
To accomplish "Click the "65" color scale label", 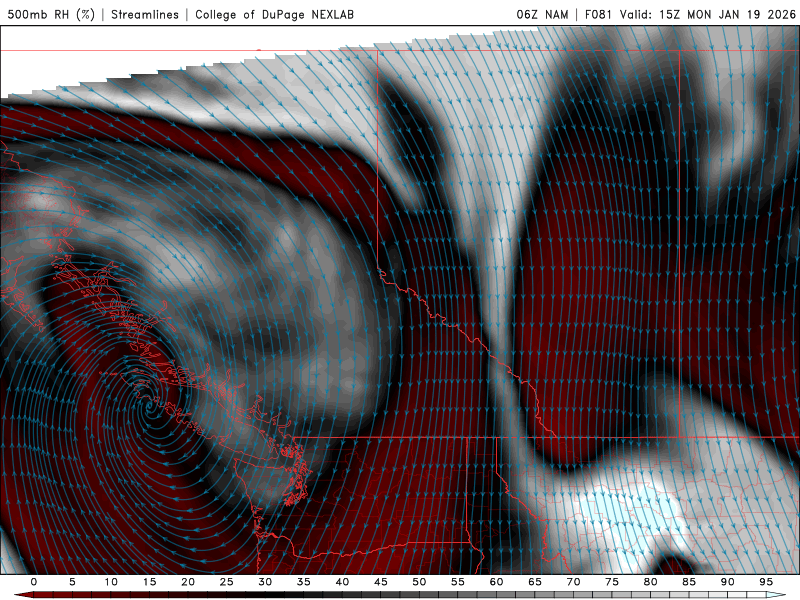I will coord(535,582).
